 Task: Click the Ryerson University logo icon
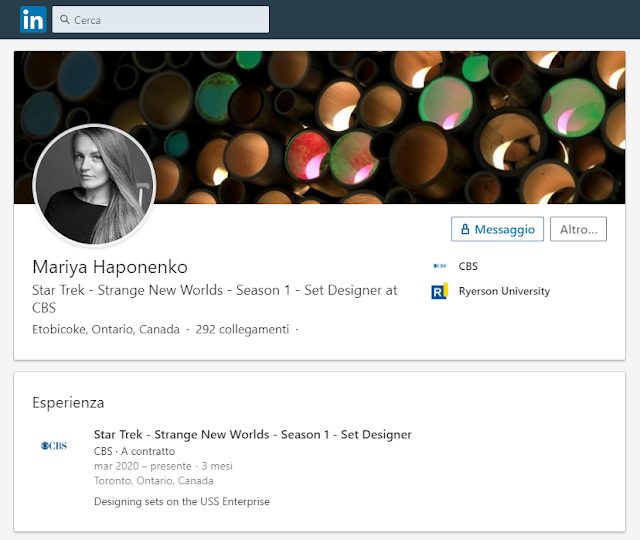pos(440,291)
